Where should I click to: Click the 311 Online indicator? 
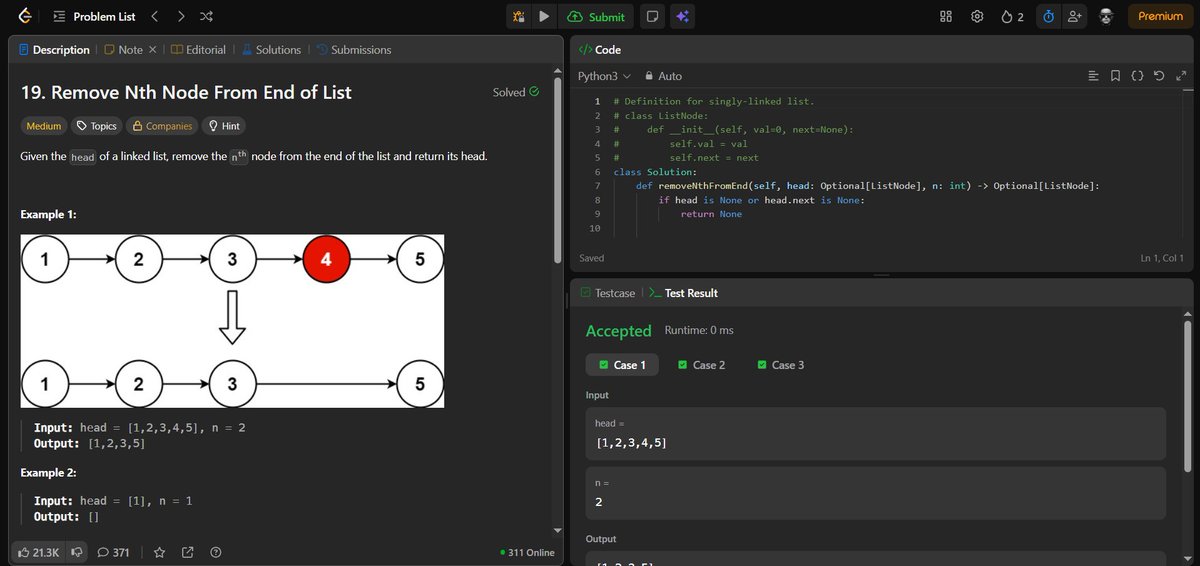coord(527,552)
